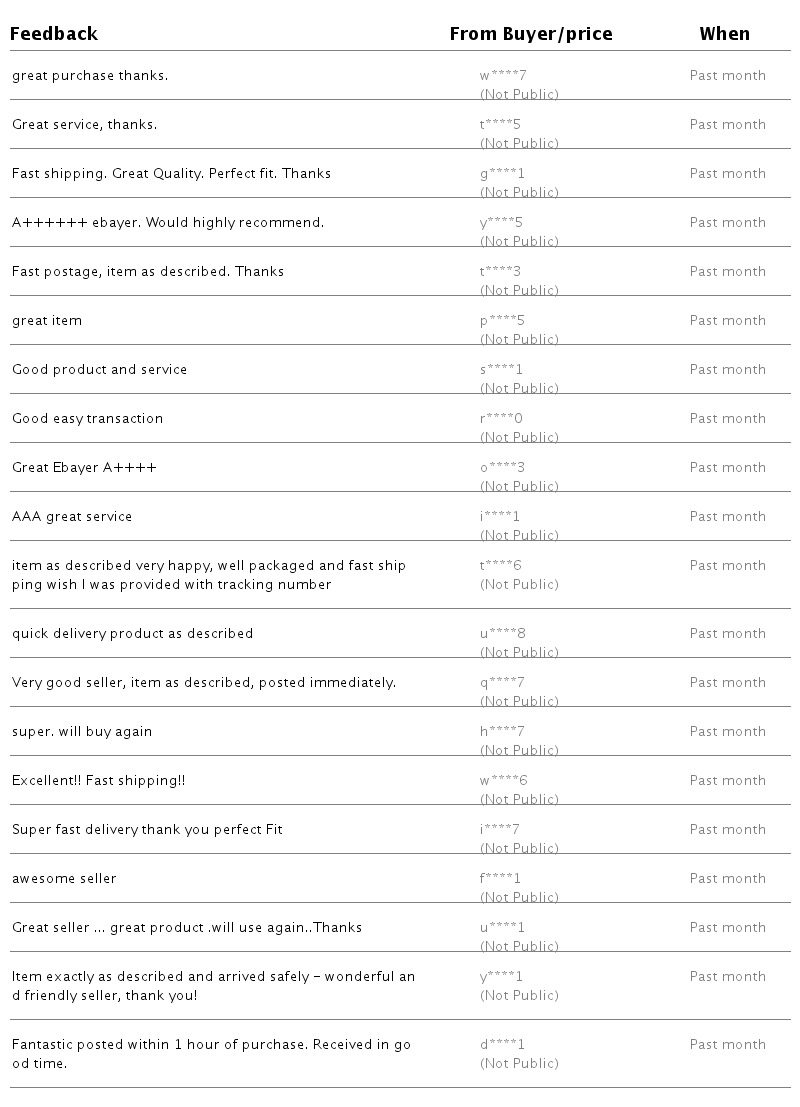
Task: Click buyer y****5 username
Action: coord(501,223)
